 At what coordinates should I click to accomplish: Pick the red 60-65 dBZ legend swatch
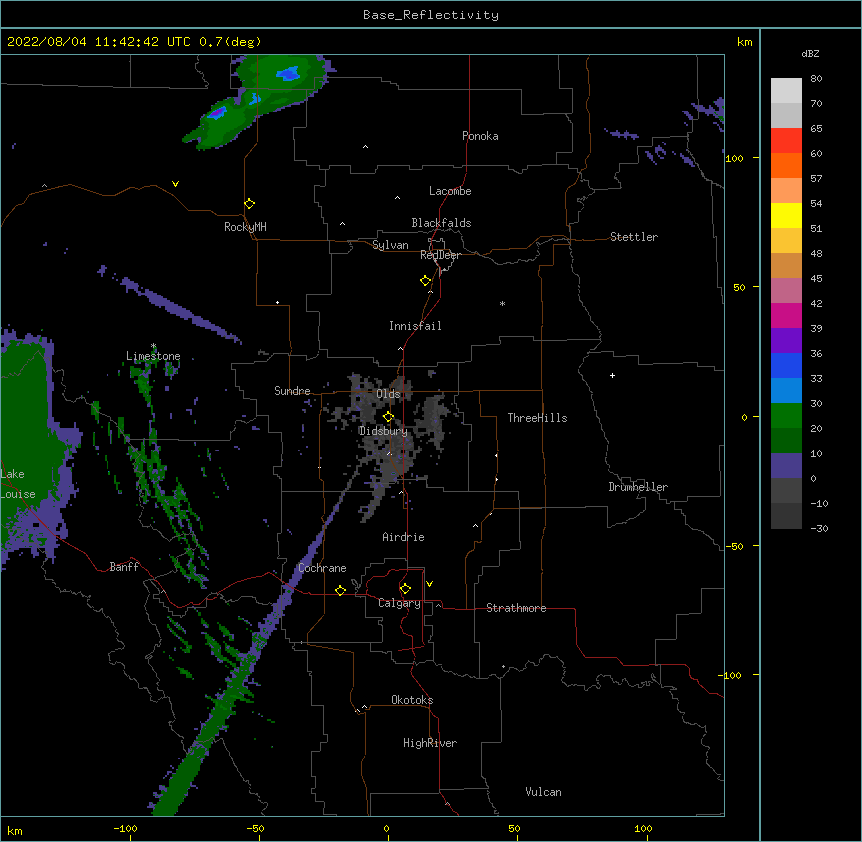(786, 140)
